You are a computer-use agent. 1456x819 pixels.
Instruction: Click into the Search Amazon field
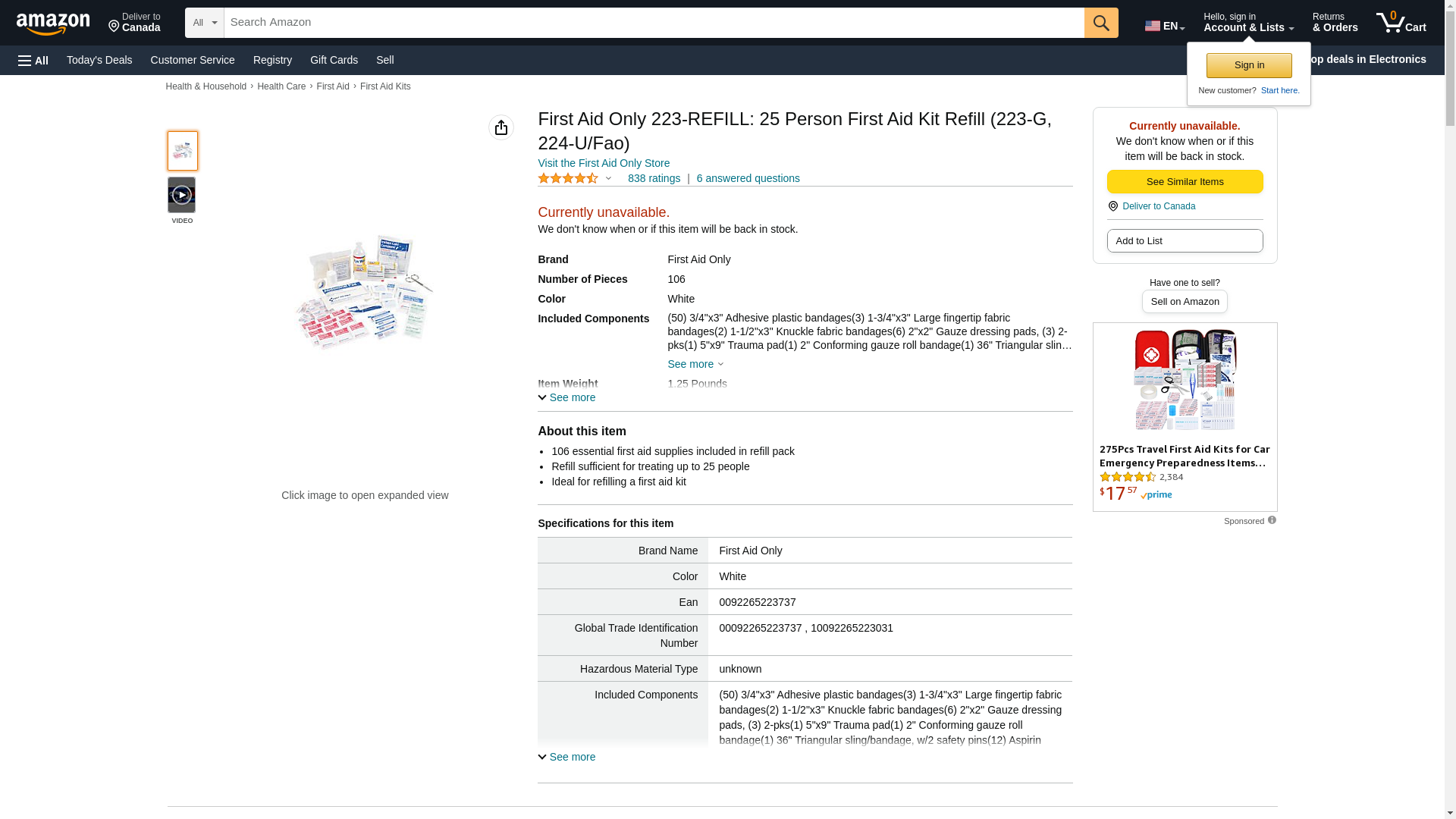click(x=654, y=23)
